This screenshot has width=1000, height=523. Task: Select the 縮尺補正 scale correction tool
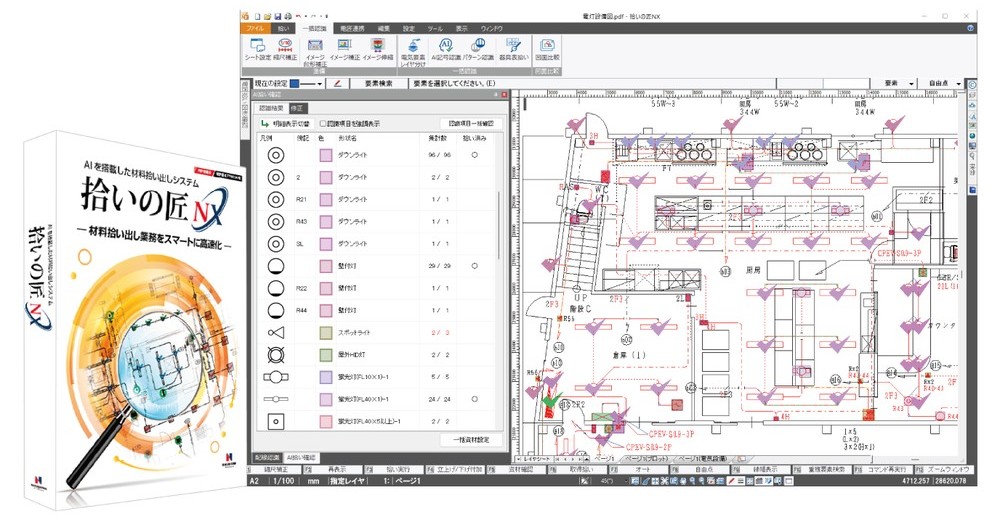tap(285, 48)
